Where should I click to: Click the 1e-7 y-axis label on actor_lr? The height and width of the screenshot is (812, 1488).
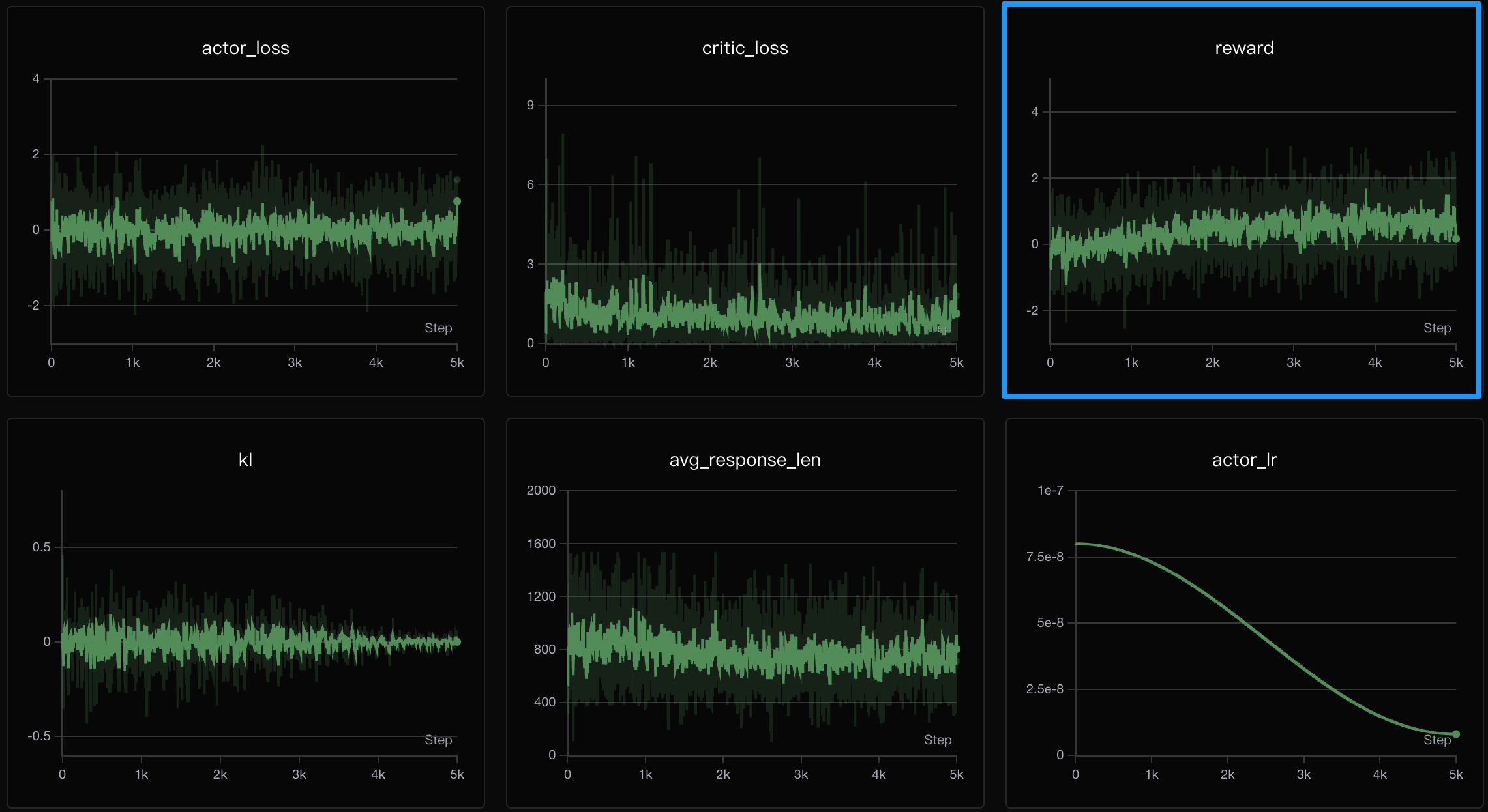[1049, 491]
